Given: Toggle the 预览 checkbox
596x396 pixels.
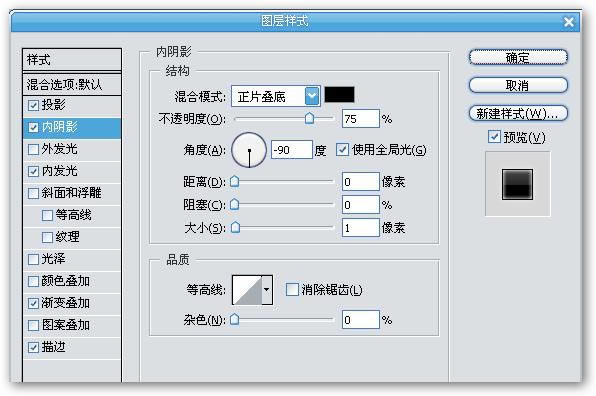Looking at the screenshot, I should (494, 137).
